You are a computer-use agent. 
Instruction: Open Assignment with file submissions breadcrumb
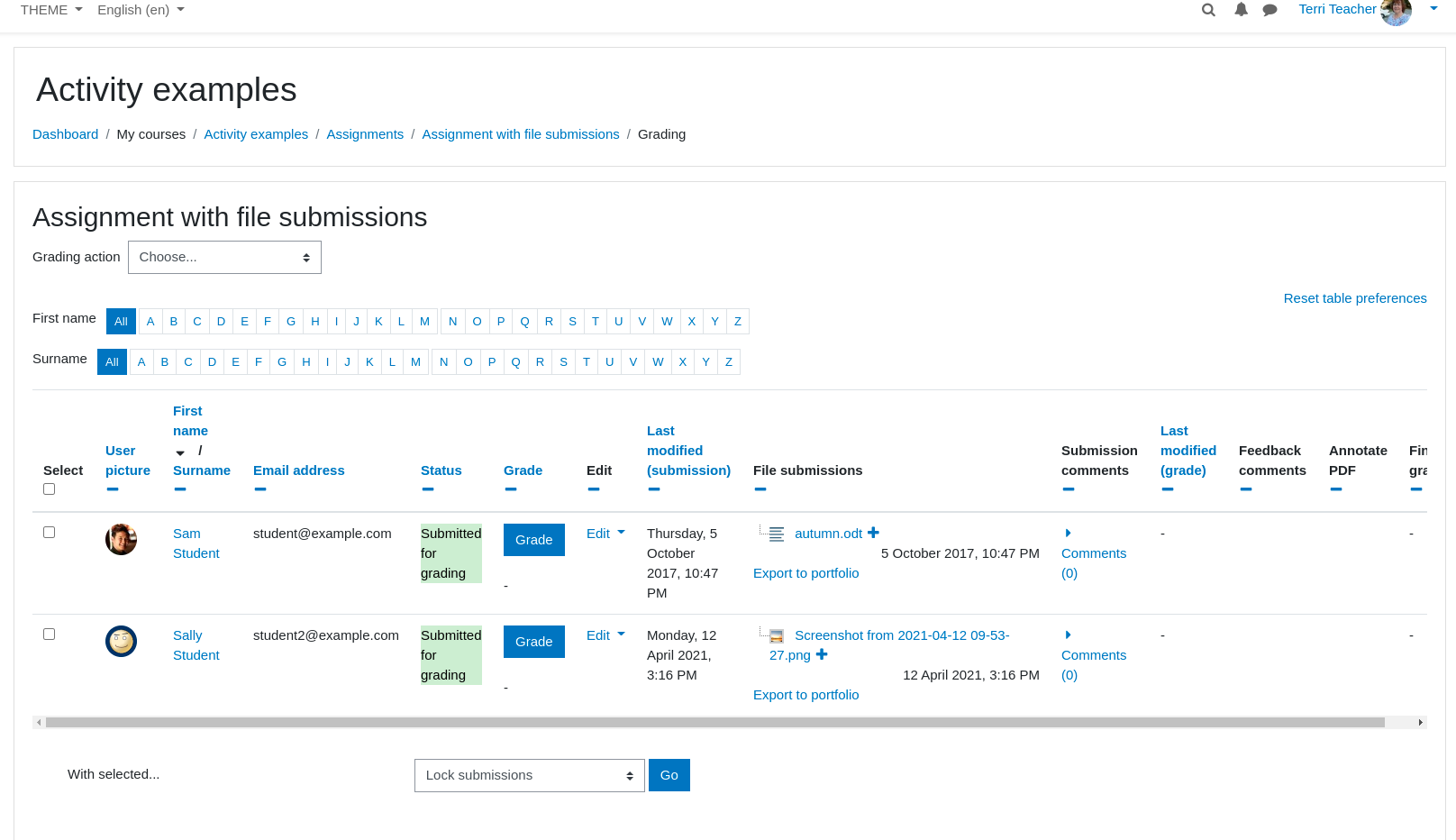521,134
